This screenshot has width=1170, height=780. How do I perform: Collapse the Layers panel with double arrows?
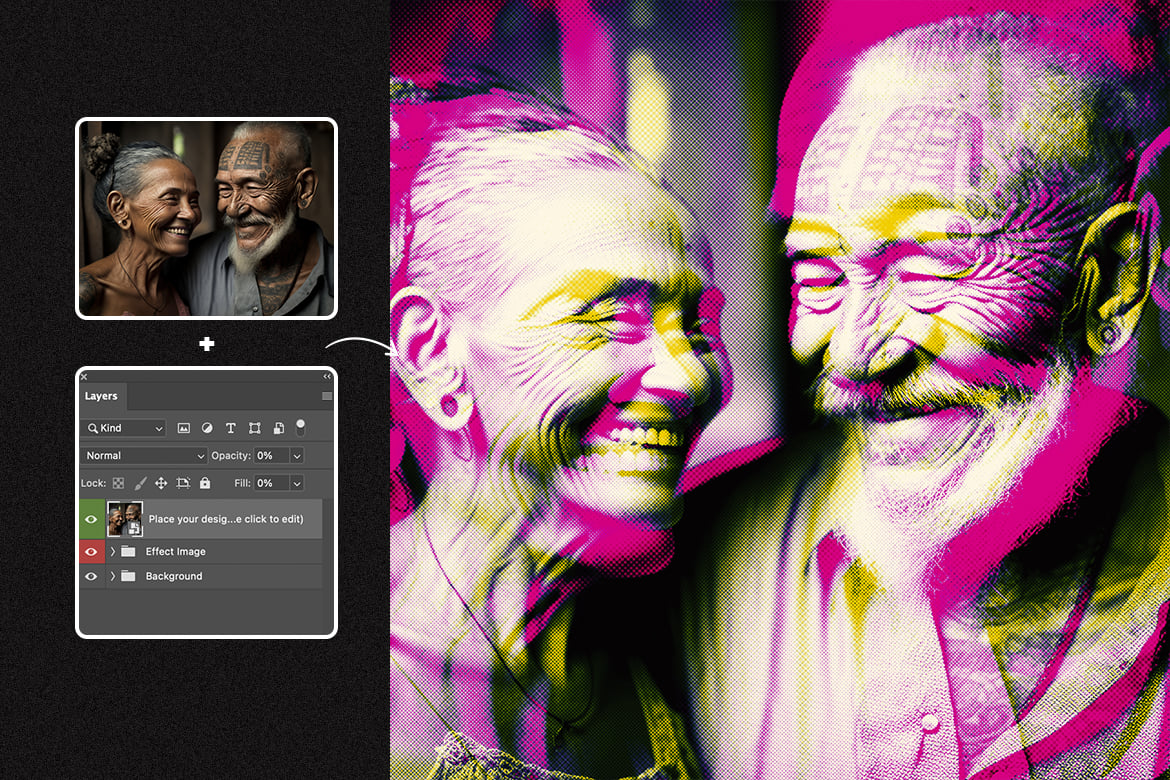click(x=327, y=377)
